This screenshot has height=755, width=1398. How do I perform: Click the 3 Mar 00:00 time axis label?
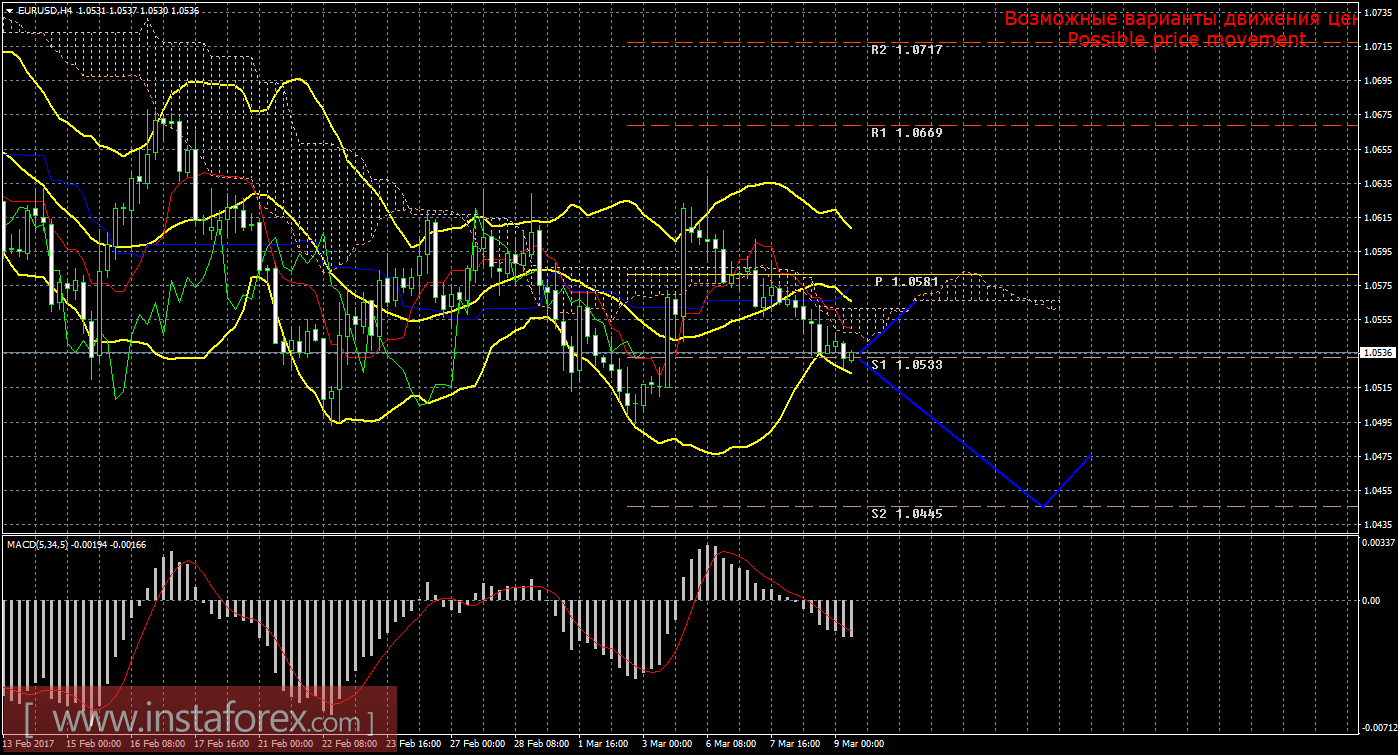point(668,744)
